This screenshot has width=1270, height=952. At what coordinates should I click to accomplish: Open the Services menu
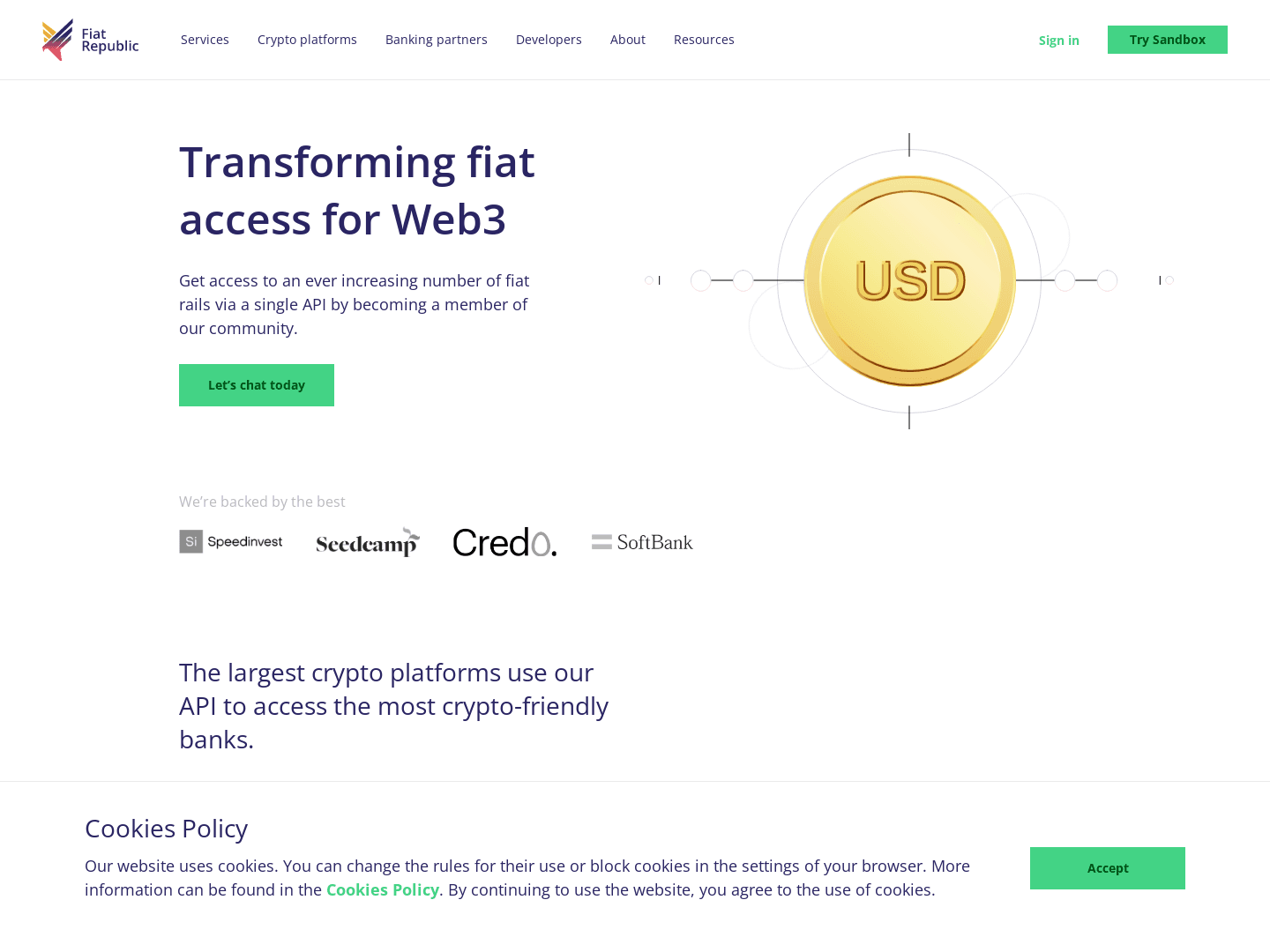[205, 39]
